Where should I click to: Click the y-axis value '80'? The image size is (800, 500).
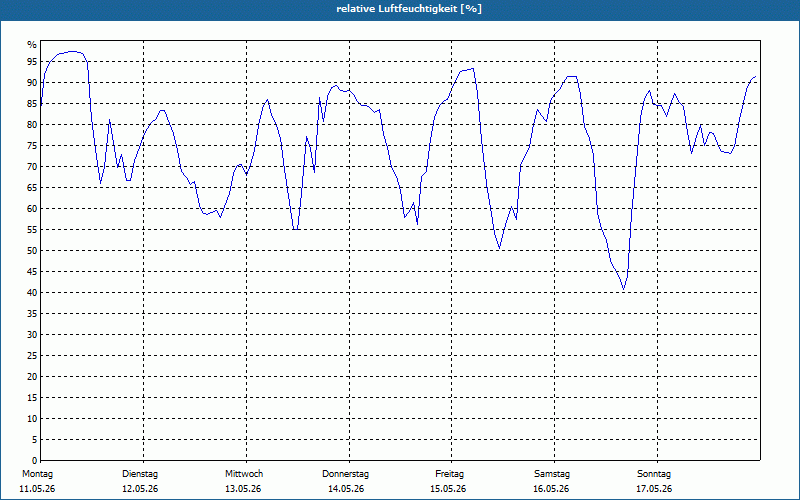coord(32,124)
